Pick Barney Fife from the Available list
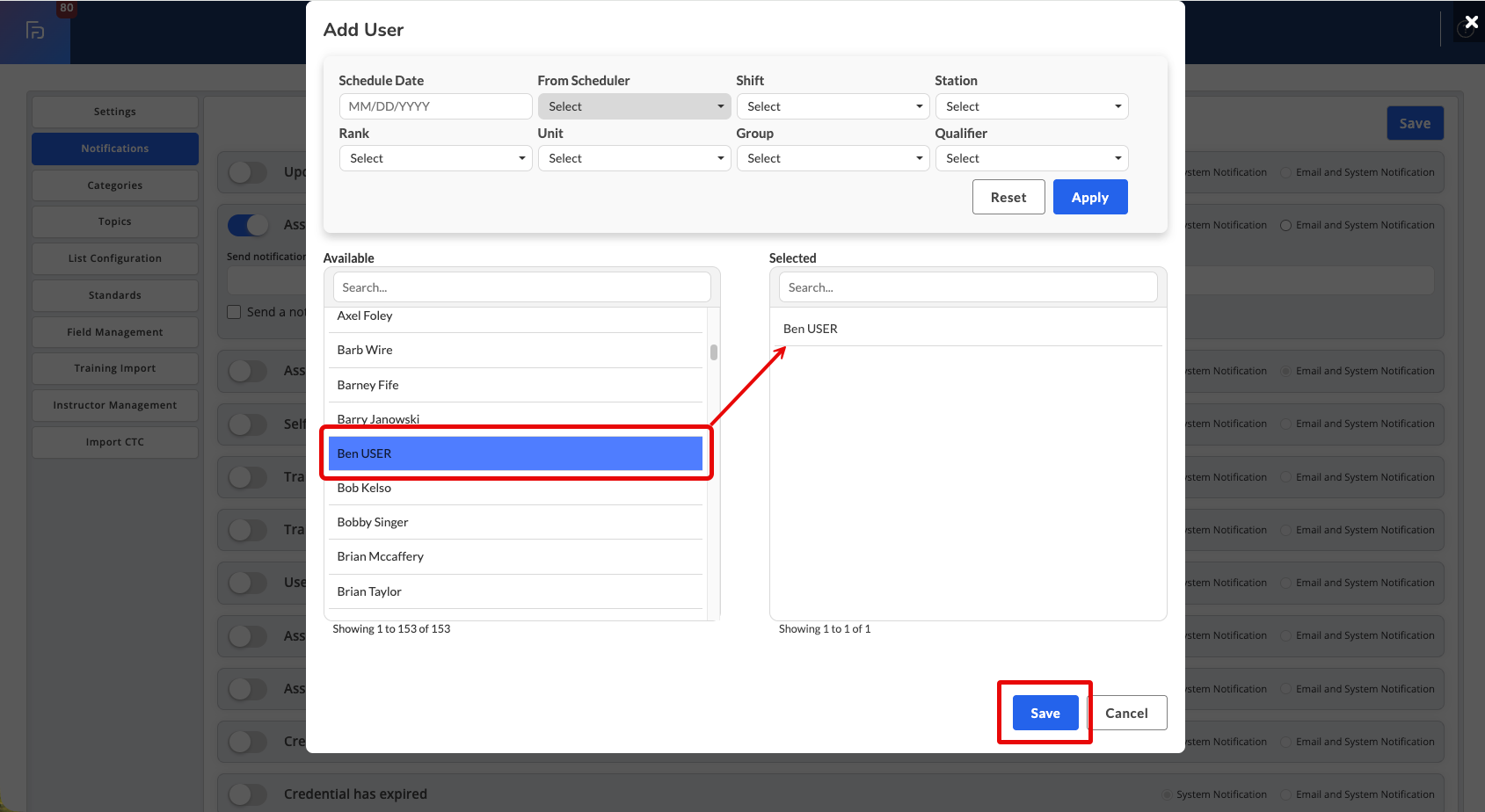The width and height of the screenshot is (1485, 812). tap(516, 385)
